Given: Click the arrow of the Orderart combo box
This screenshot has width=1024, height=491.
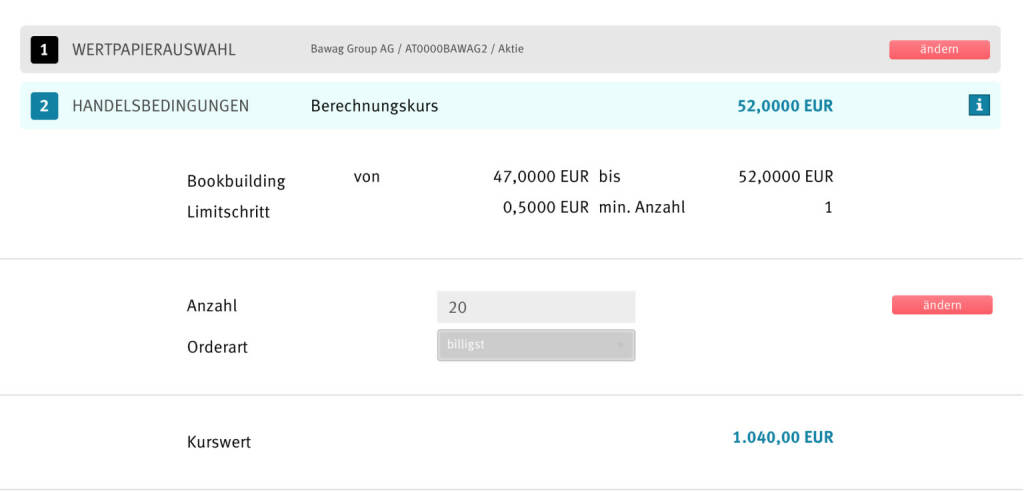Looking at the screenshot, I should [x=621, y=345].
